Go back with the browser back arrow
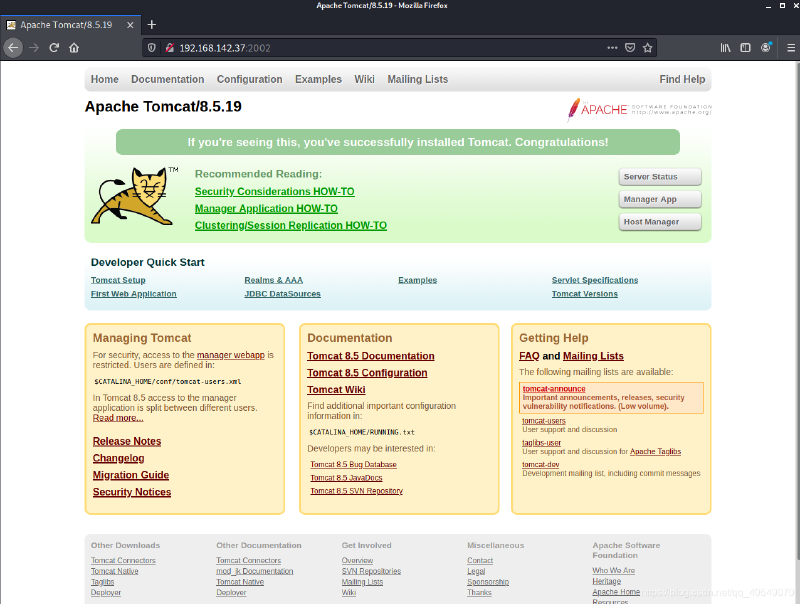This screenshot has width=800, height=604. [13, 48]
